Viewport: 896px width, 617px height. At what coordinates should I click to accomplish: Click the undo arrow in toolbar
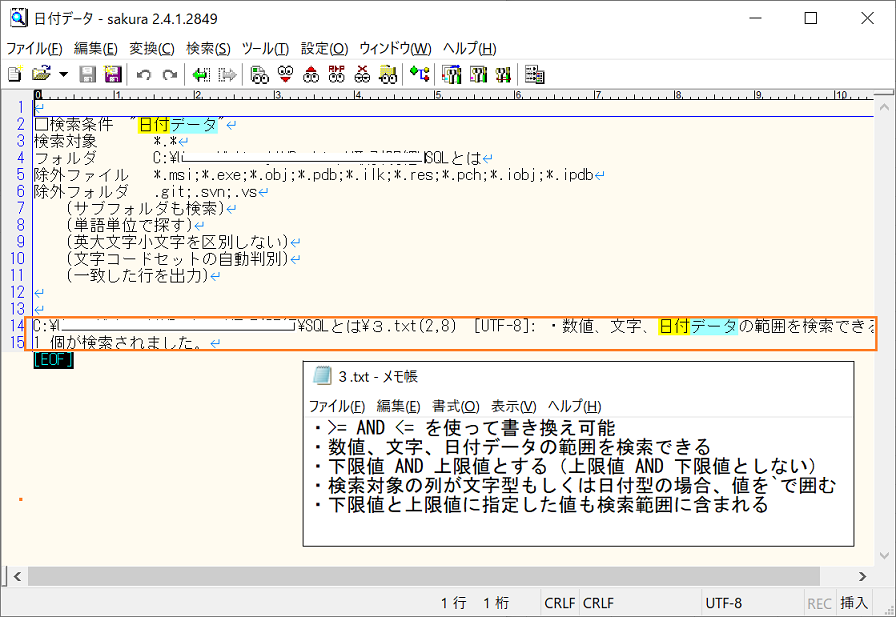tap(143, 75)
